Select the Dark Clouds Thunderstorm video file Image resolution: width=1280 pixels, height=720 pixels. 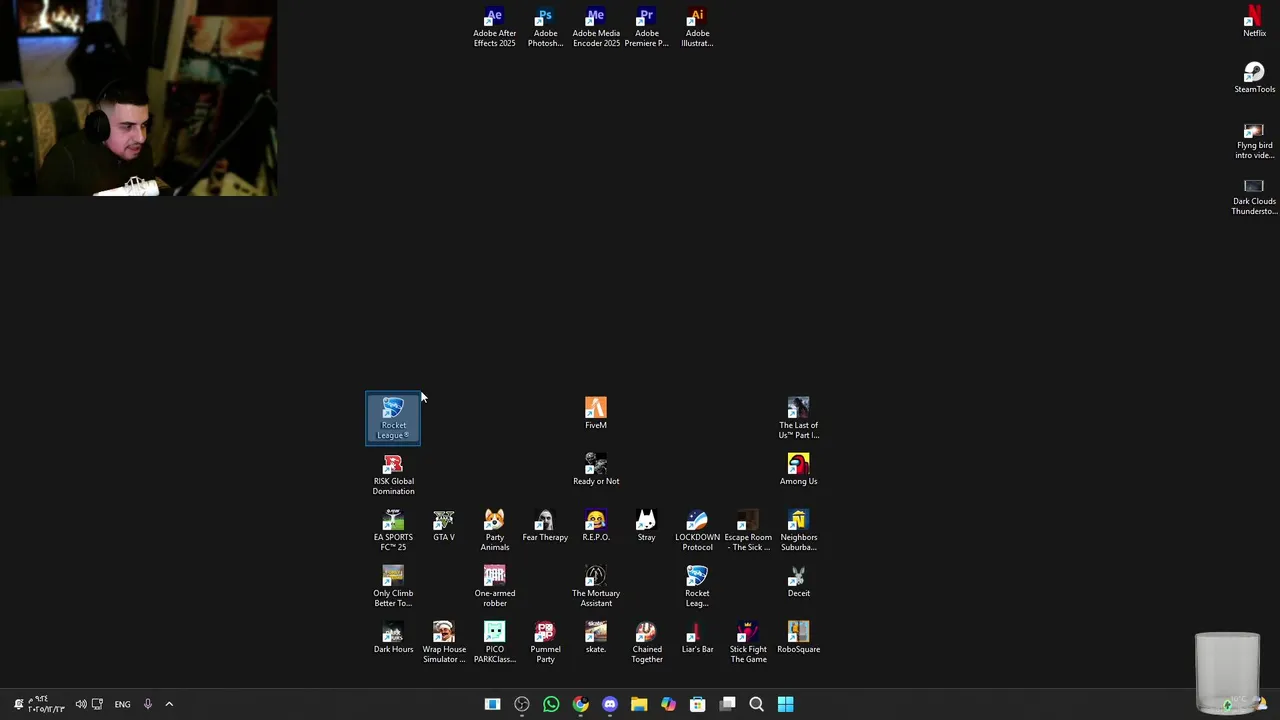pos(1254,196)
